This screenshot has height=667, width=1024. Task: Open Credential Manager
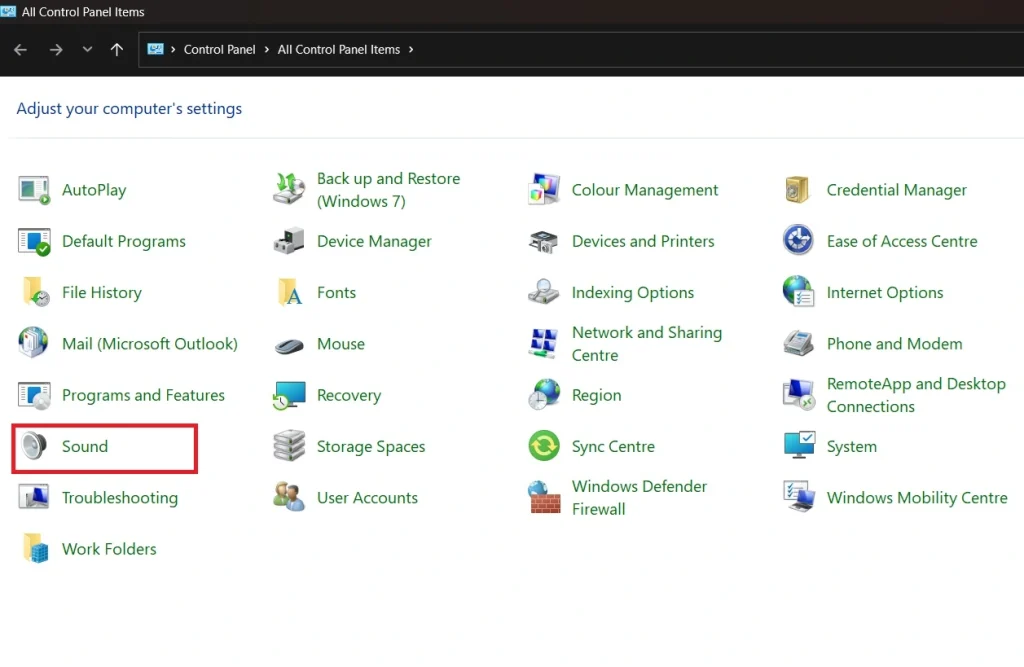(x=896, y=190)
